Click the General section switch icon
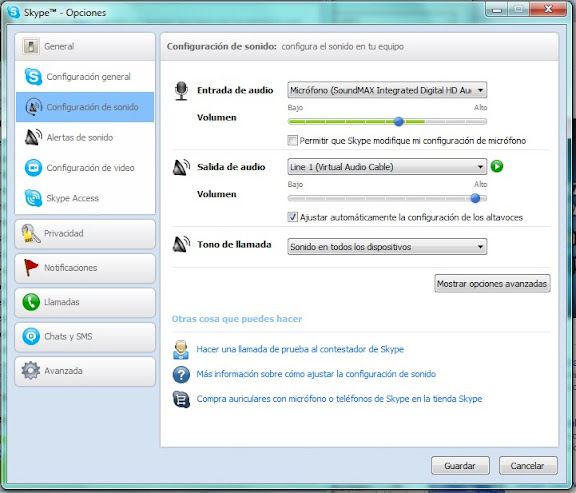The image size is (576, 493). tap(31, 46)
